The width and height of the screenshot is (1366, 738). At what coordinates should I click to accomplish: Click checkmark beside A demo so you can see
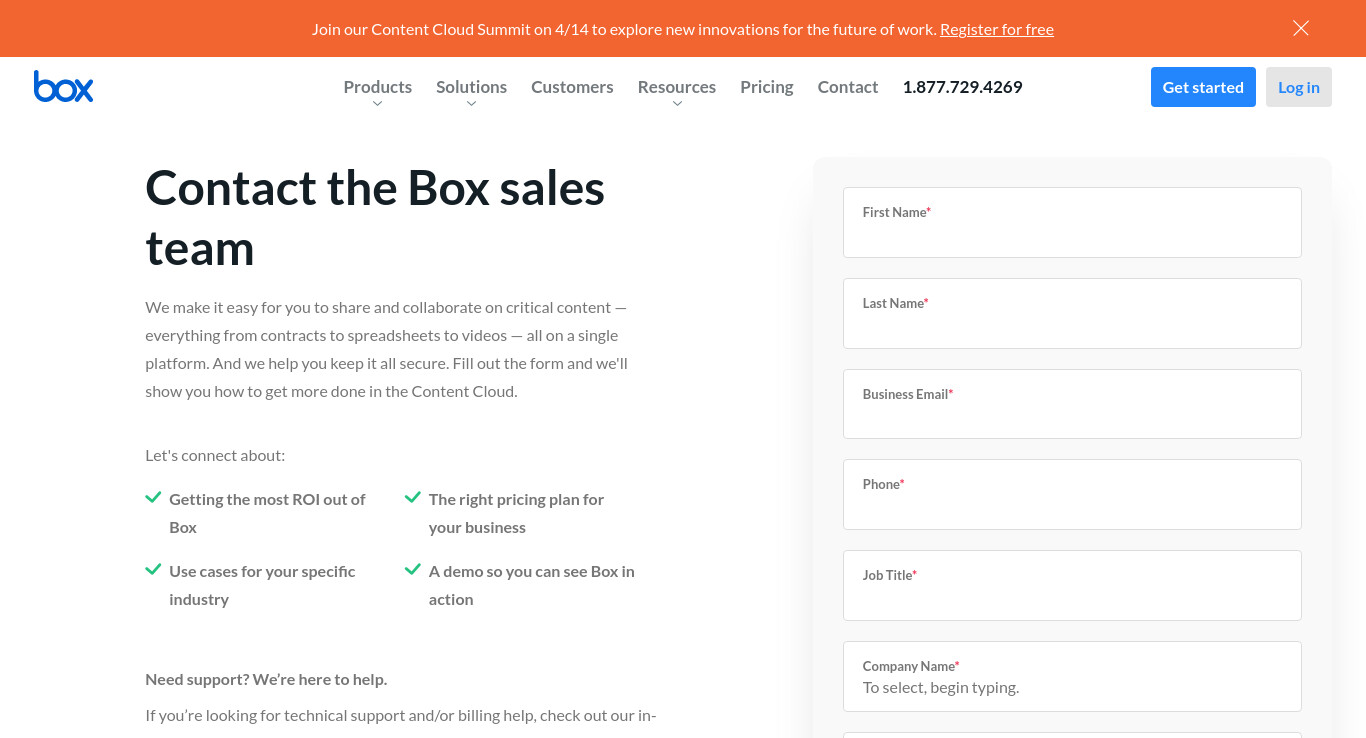pos(412,569)
